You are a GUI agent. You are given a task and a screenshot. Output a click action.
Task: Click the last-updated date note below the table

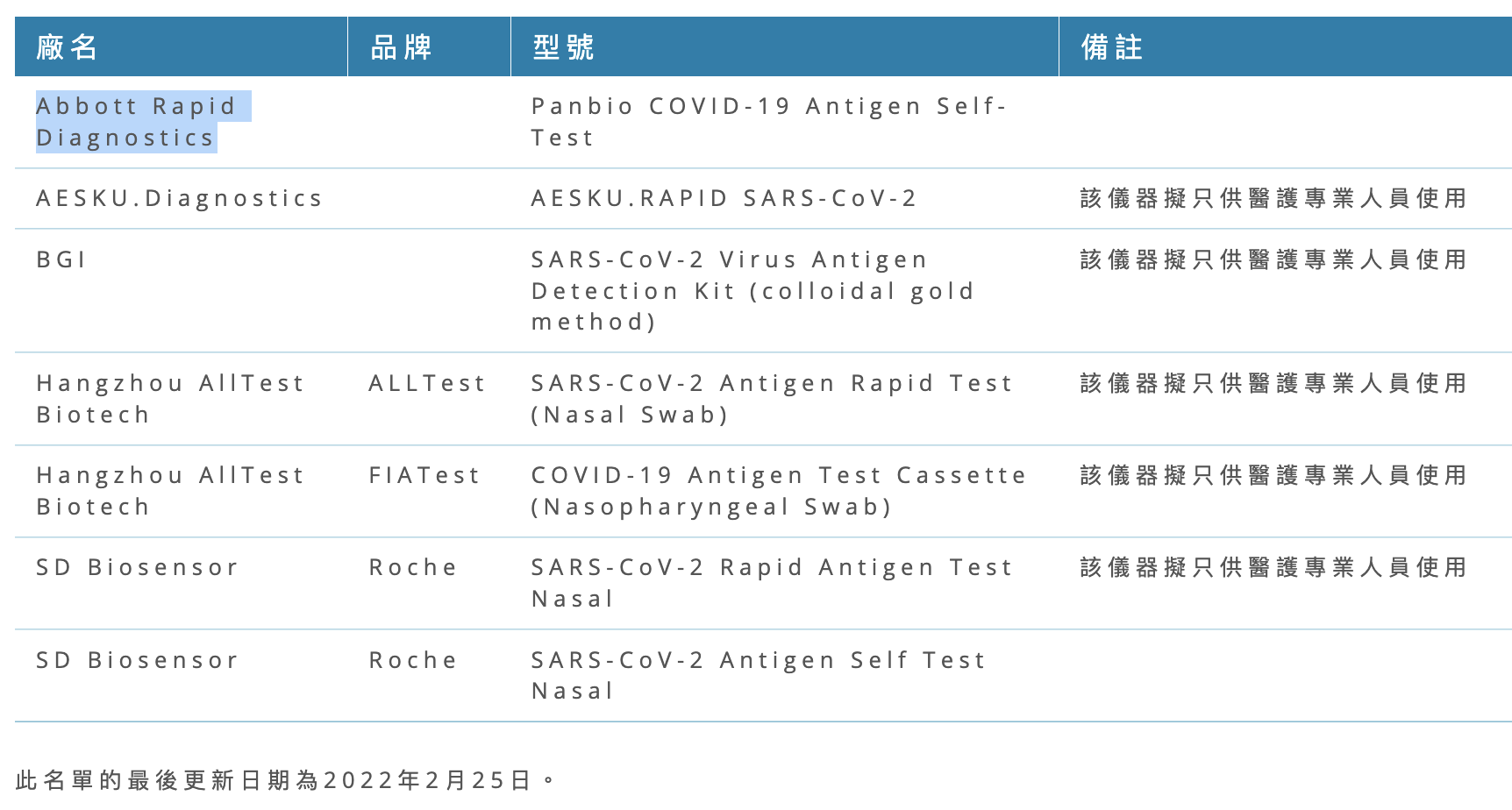pos(285,780)
